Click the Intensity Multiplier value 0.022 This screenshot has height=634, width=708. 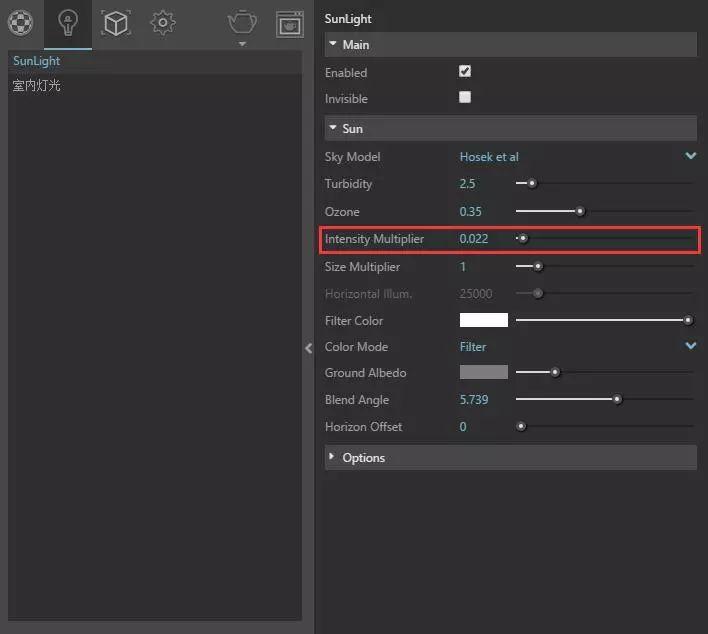click(x=474, y=238)
